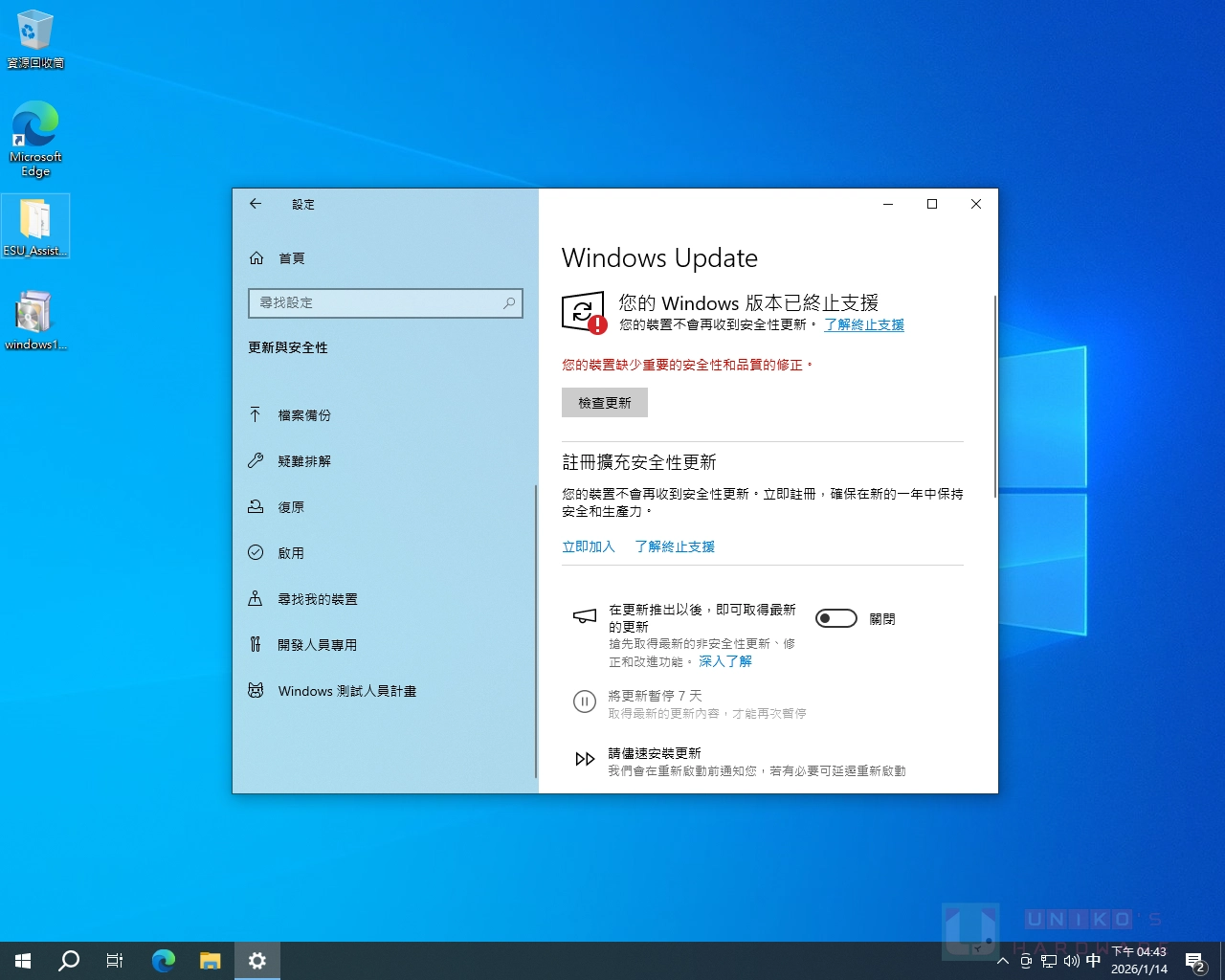Select 更新與安全性 in the sidebar
This screenshot has width=1225, height=980.
pyautogui.click(x=288, y=347)
